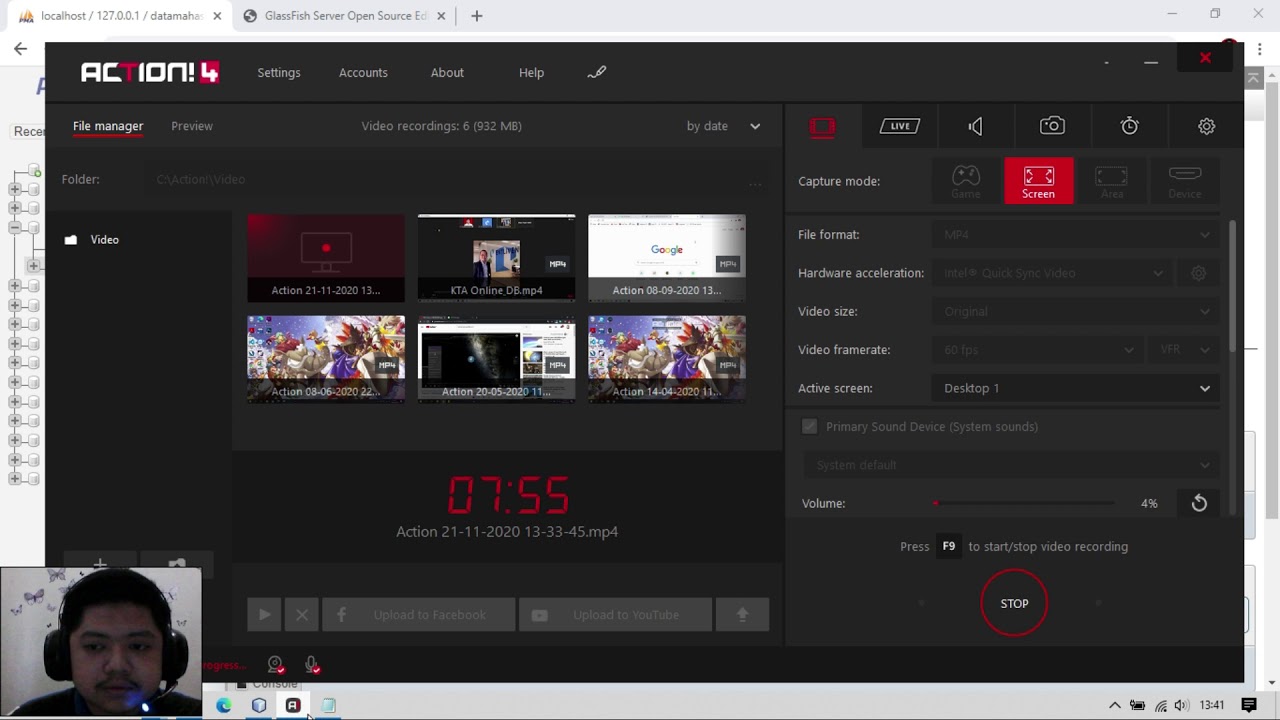Select Device capture mode
1280x720 pixels.
pyautogui.click(x=1184, y=181)
